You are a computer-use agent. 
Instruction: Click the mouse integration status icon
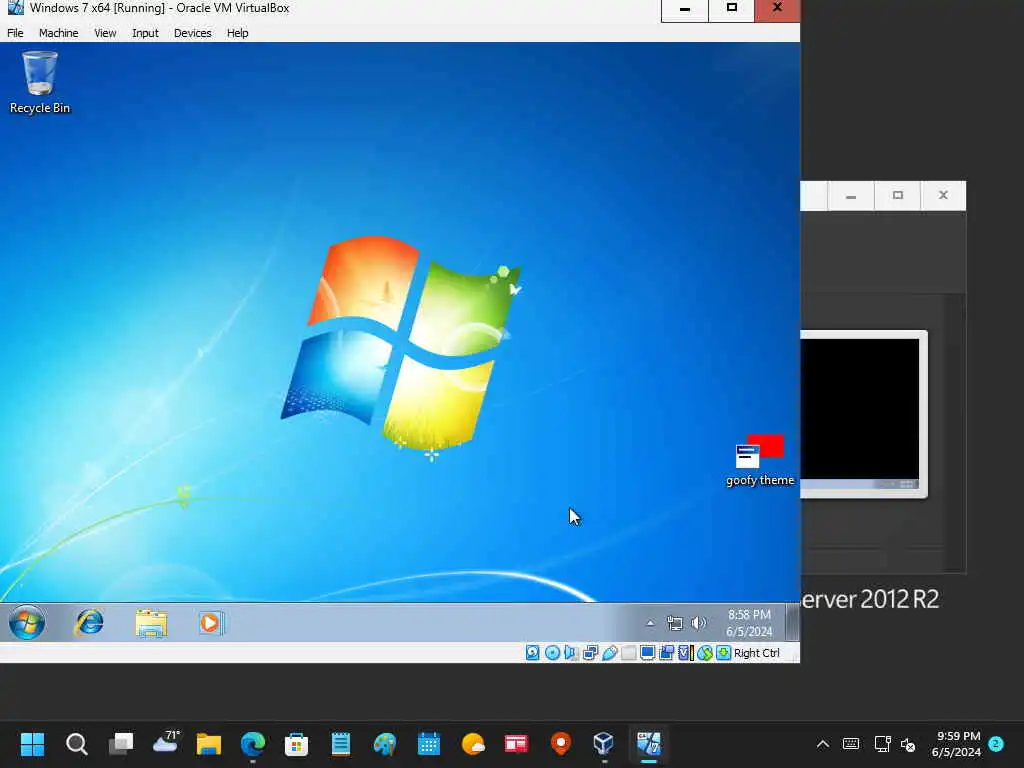pos(705,652)
